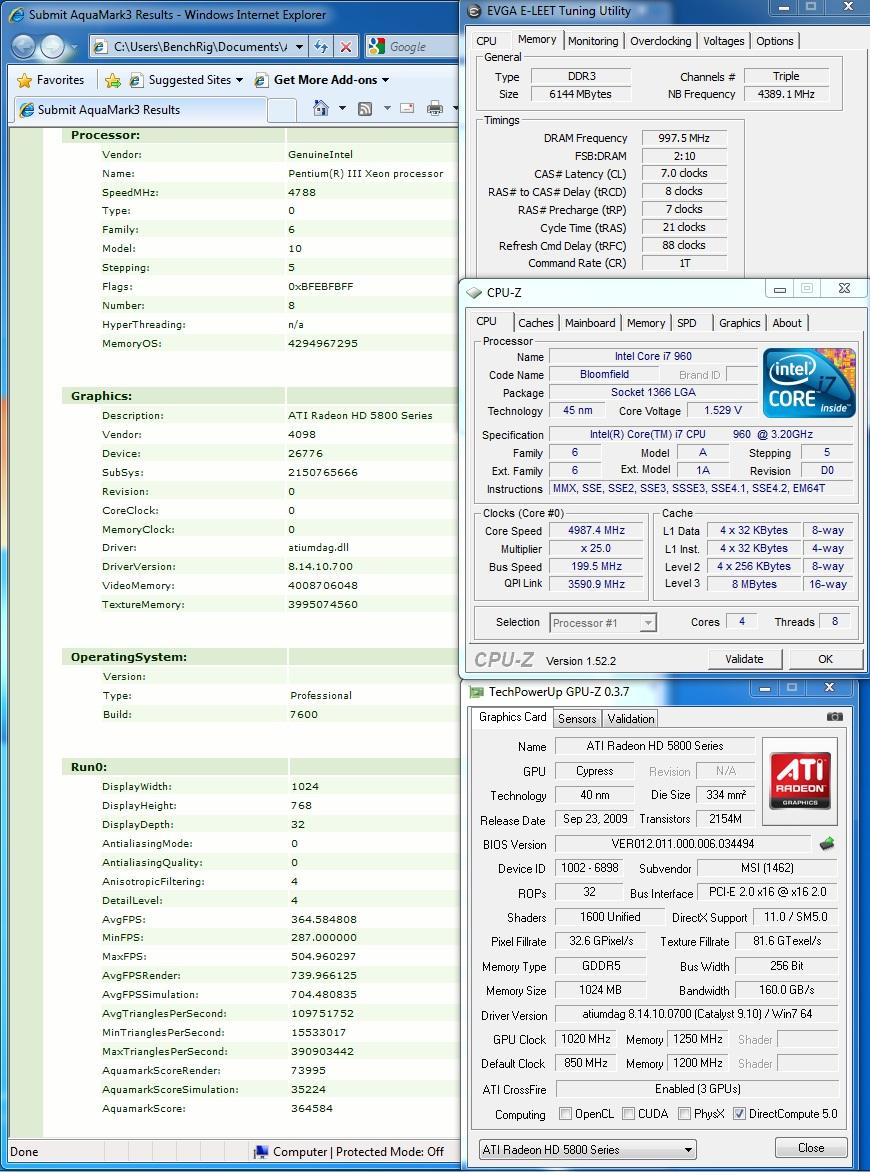Click the E-LEET app icon in title bar

[473, 11]
